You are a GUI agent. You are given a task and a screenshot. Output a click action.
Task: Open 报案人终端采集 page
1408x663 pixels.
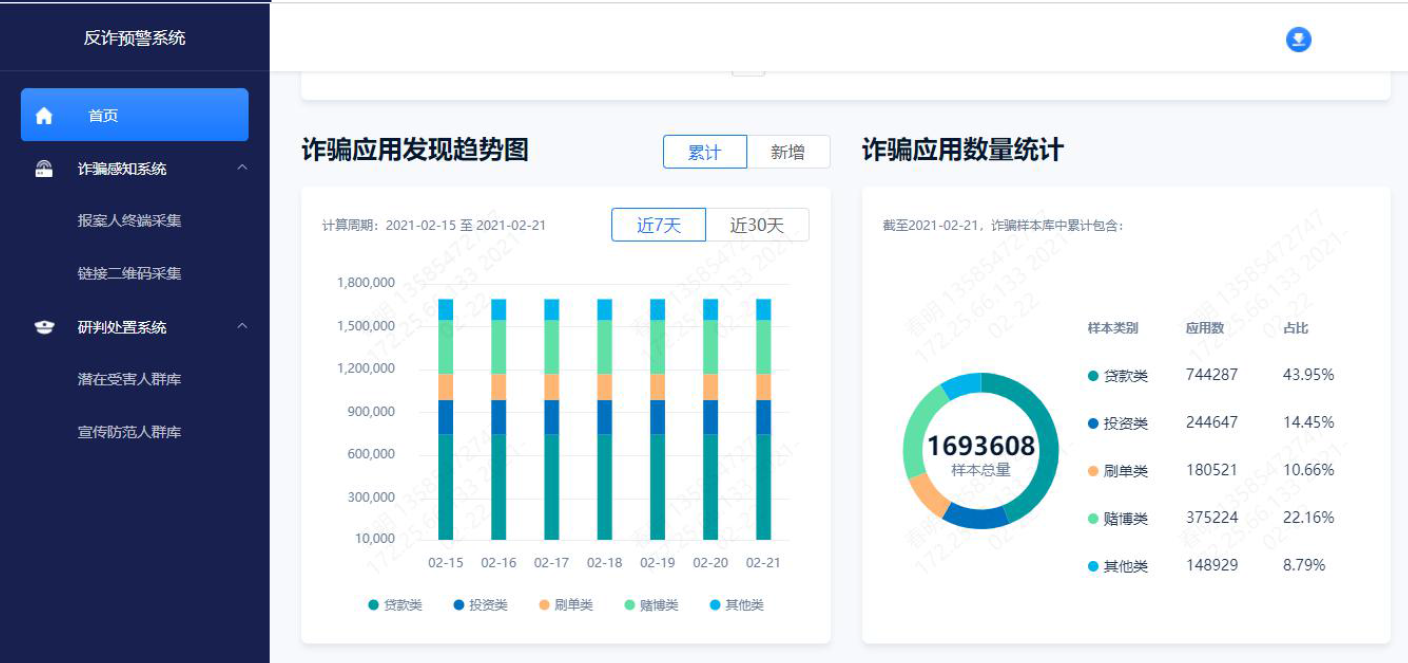130,221
